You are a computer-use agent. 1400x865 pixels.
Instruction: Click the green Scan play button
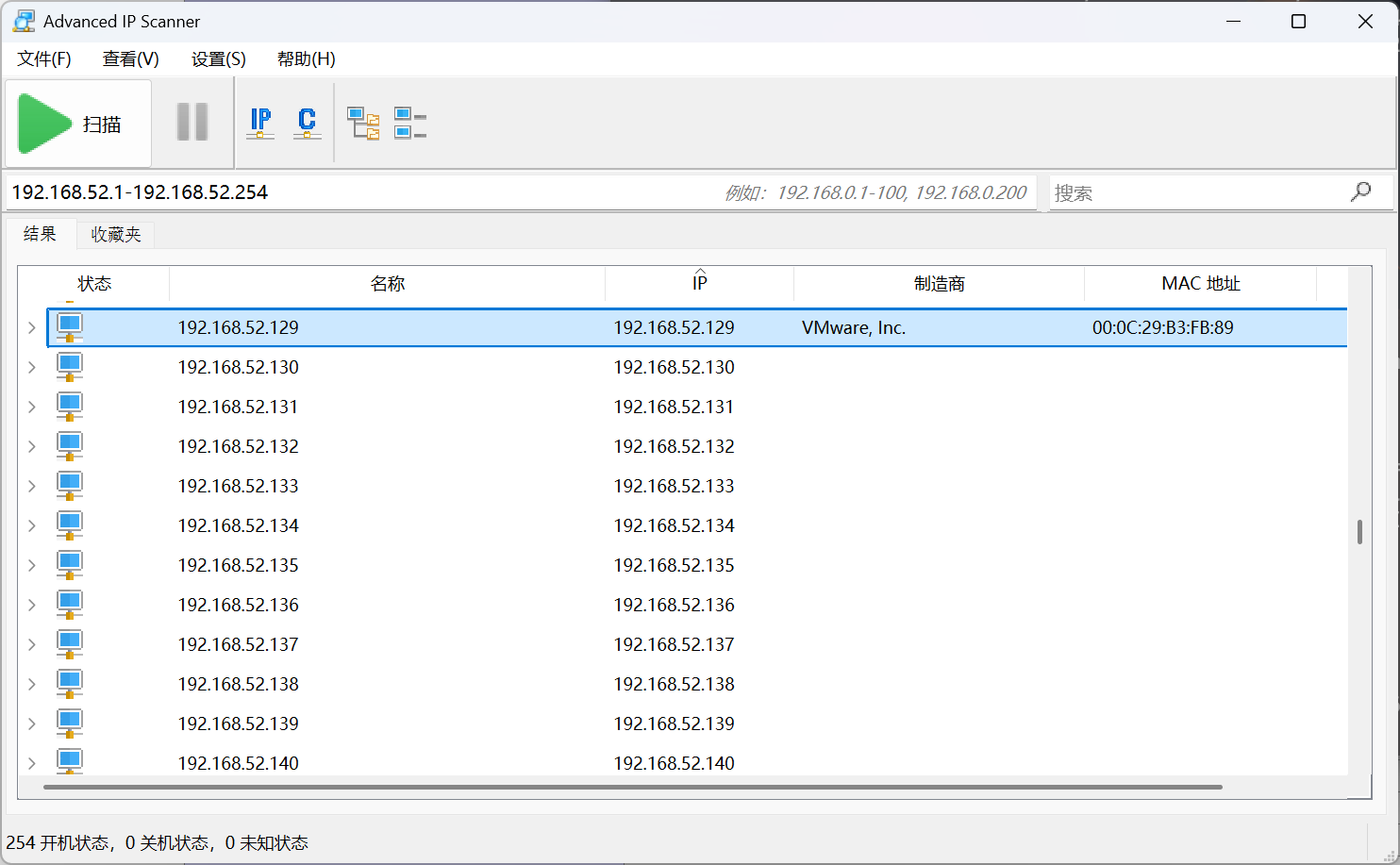45,124
